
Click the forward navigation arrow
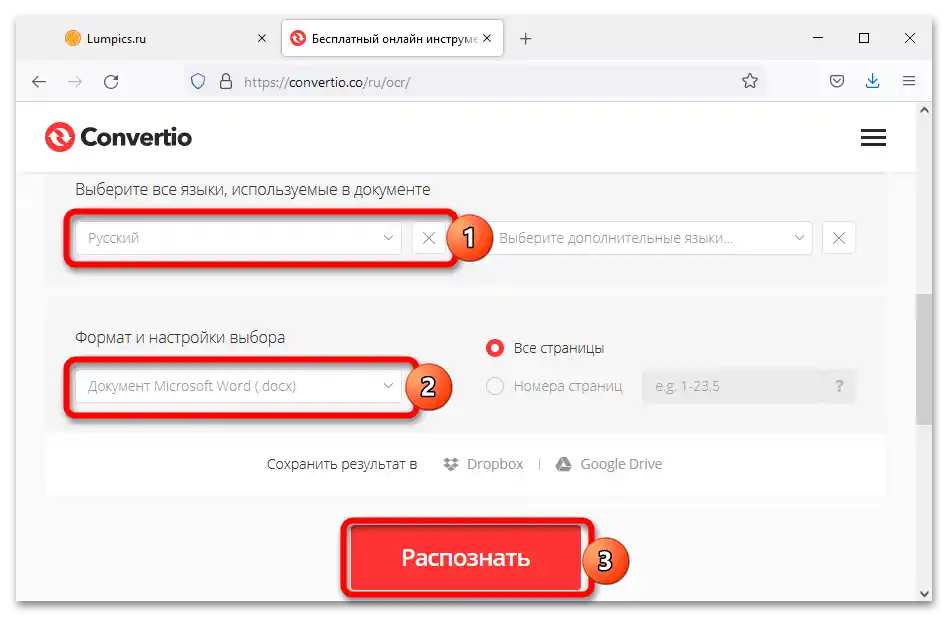coord(75,82)
